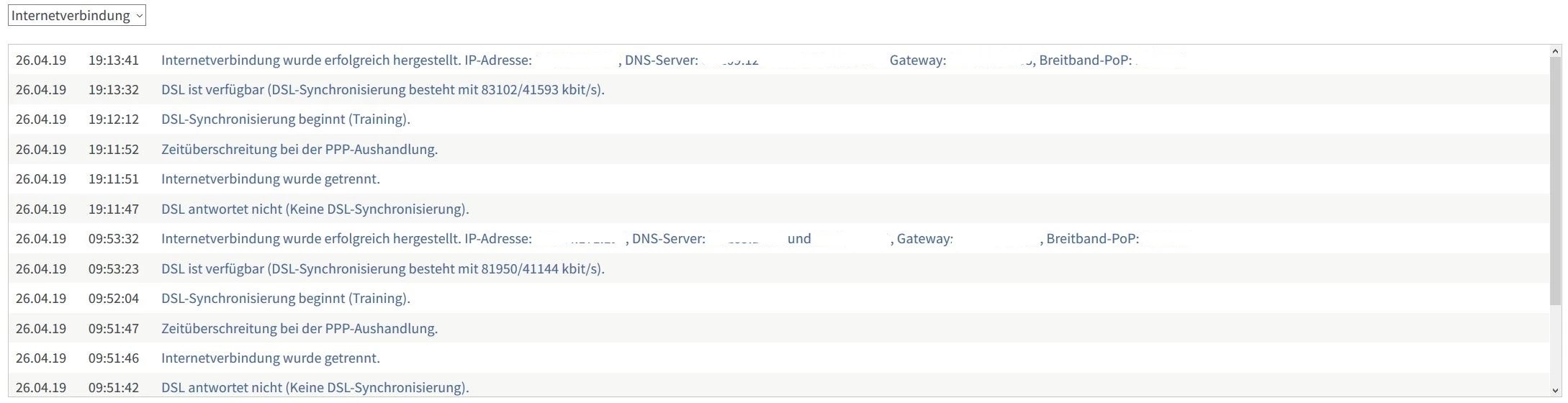This screenshot has height=403, width=1568.
Task: Select the 09:53:32 connection established entry
Action: [779, 238]
